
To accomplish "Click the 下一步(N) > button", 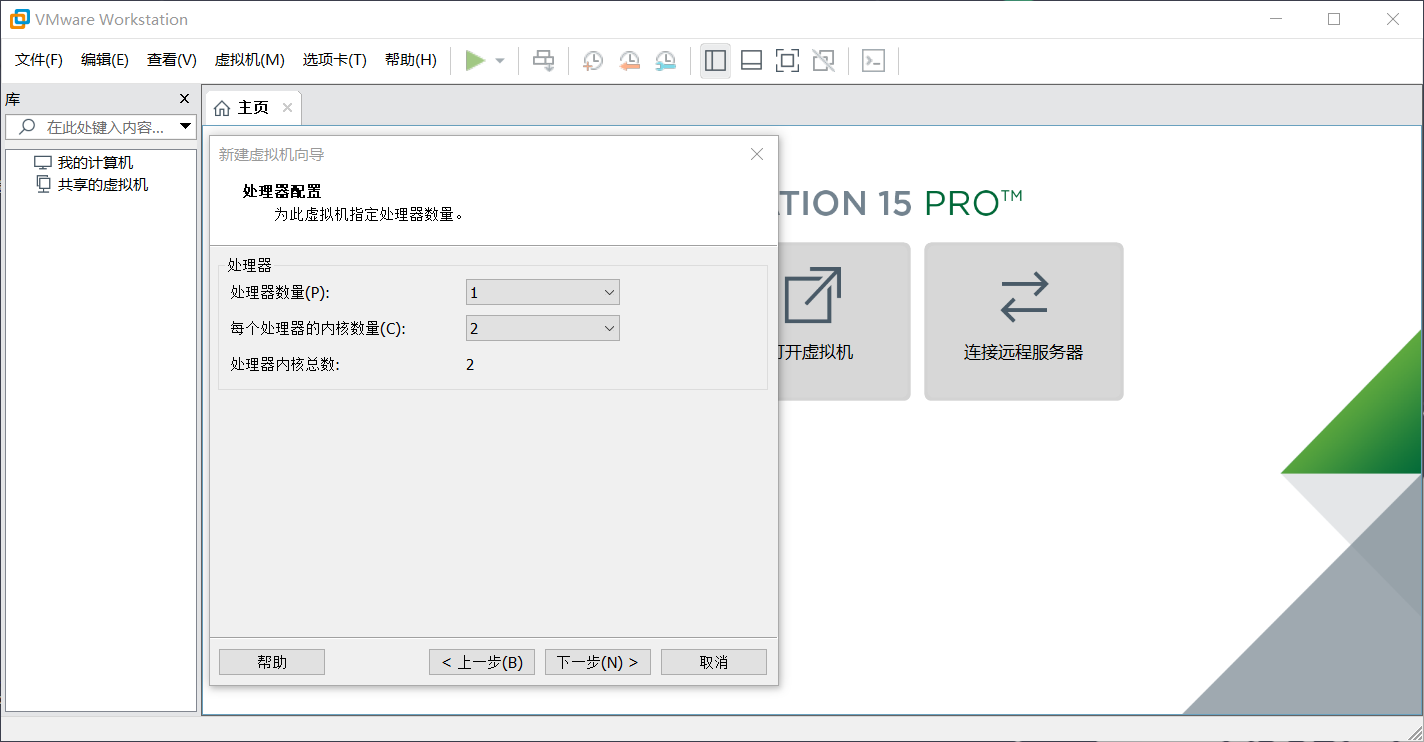I will point(598,662).
